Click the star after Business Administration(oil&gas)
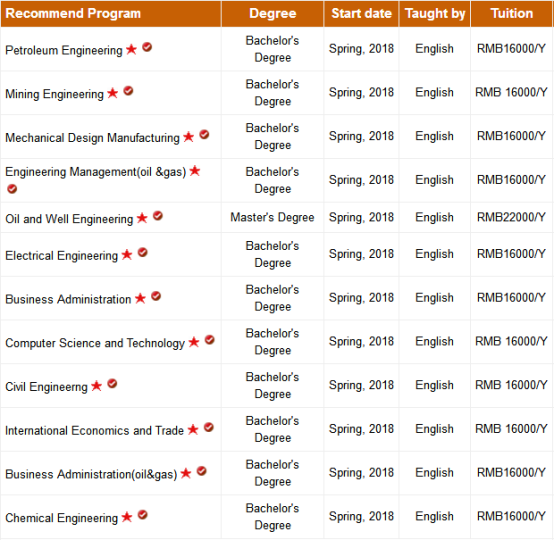This screenshot has height=542, width=555. click(186, 473)
